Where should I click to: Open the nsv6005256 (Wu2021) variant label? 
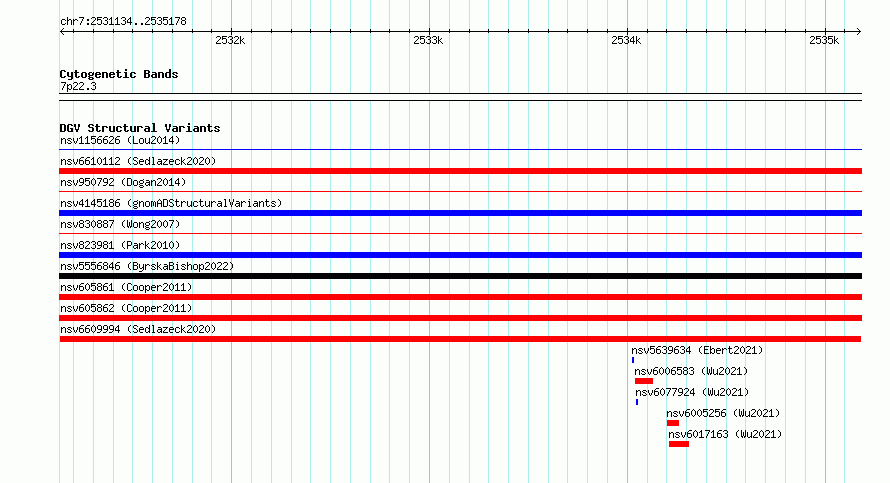point(723,413)
